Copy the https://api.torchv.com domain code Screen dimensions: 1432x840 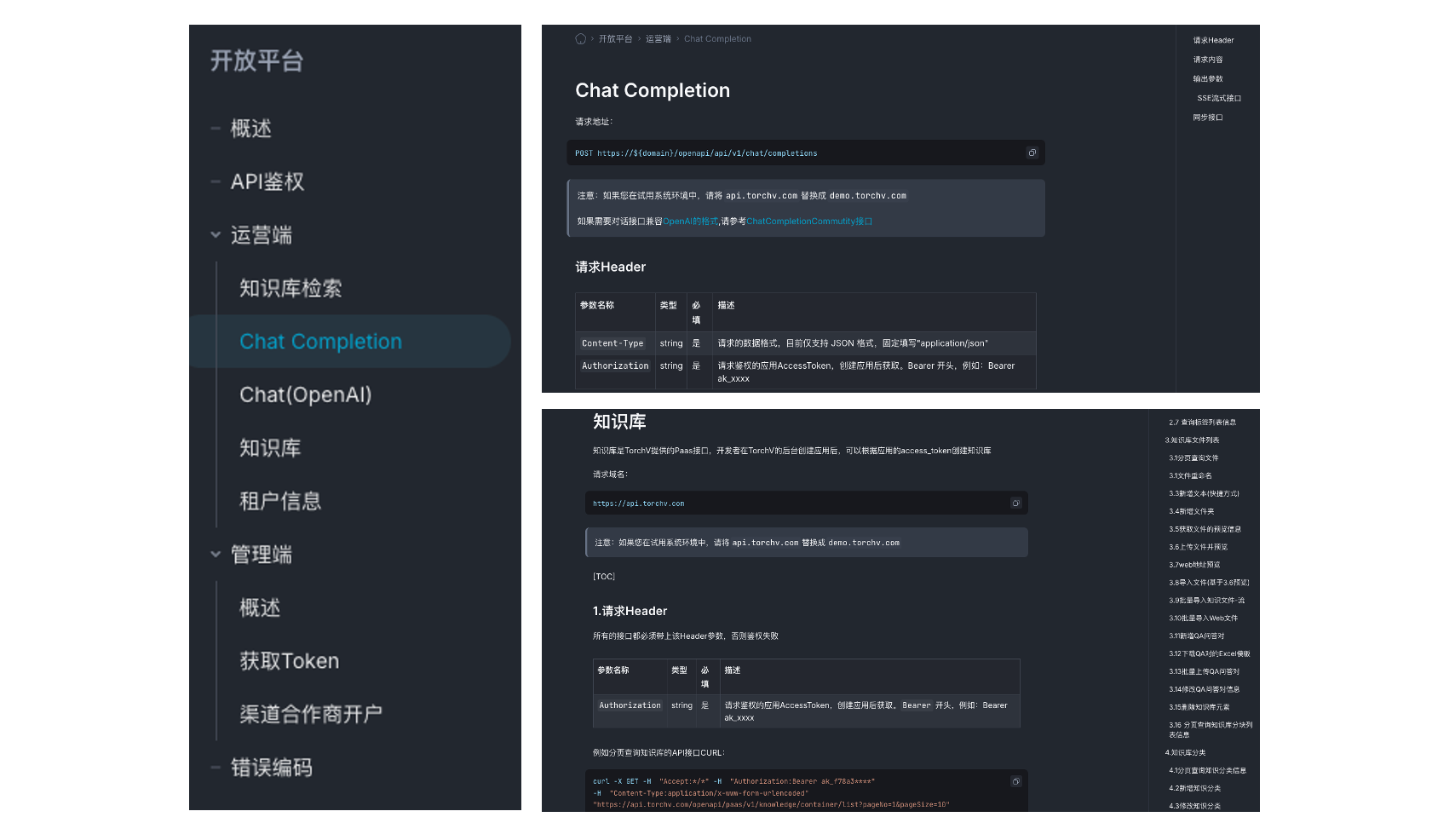point(1015,503)
